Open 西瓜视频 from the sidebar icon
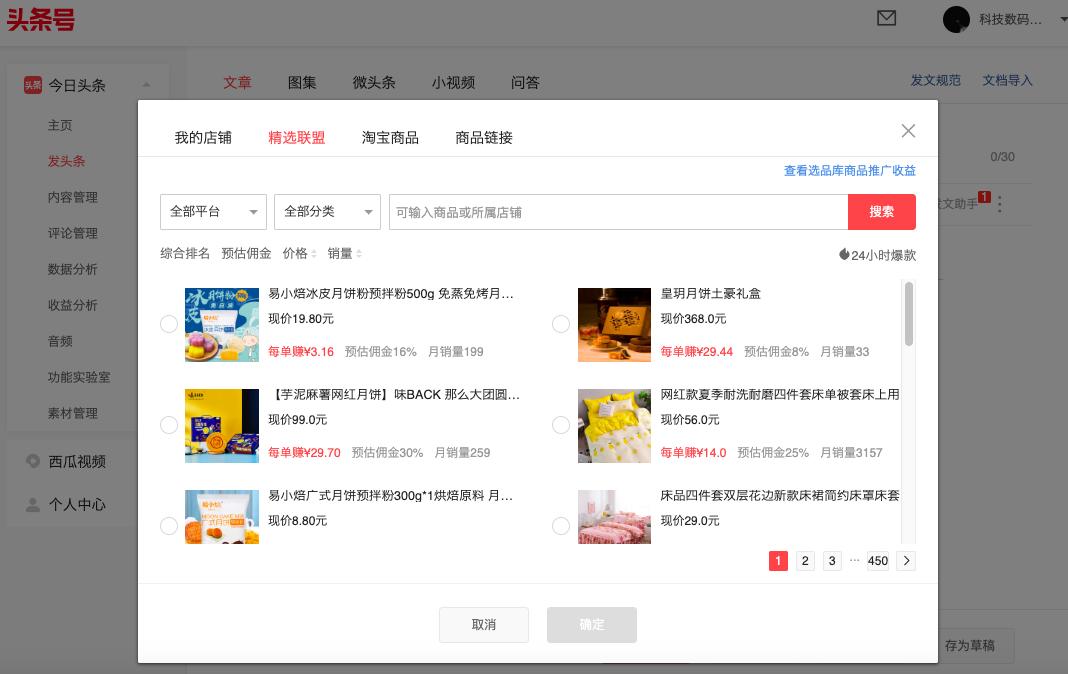The height and width of the screenshot is (674, 1068). coord(30,461)
